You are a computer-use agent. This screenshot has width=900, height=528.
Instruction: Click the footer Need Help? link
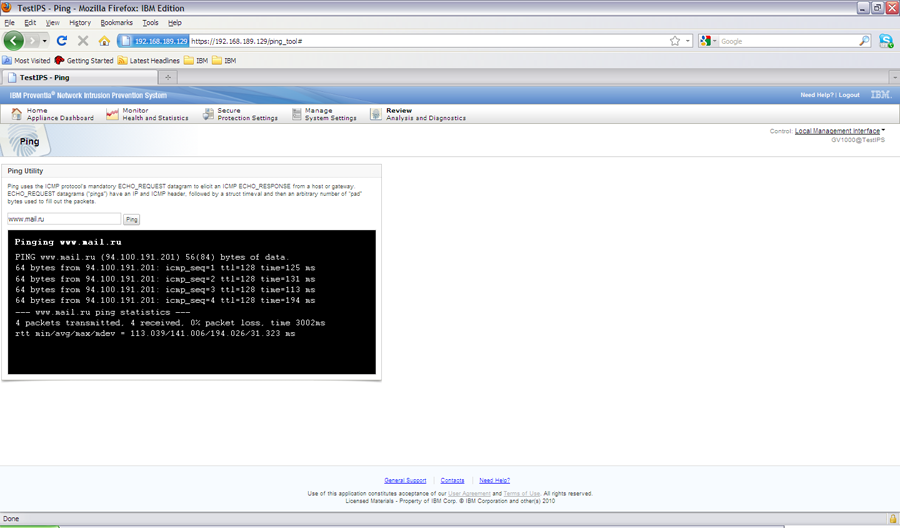(494, 480)
